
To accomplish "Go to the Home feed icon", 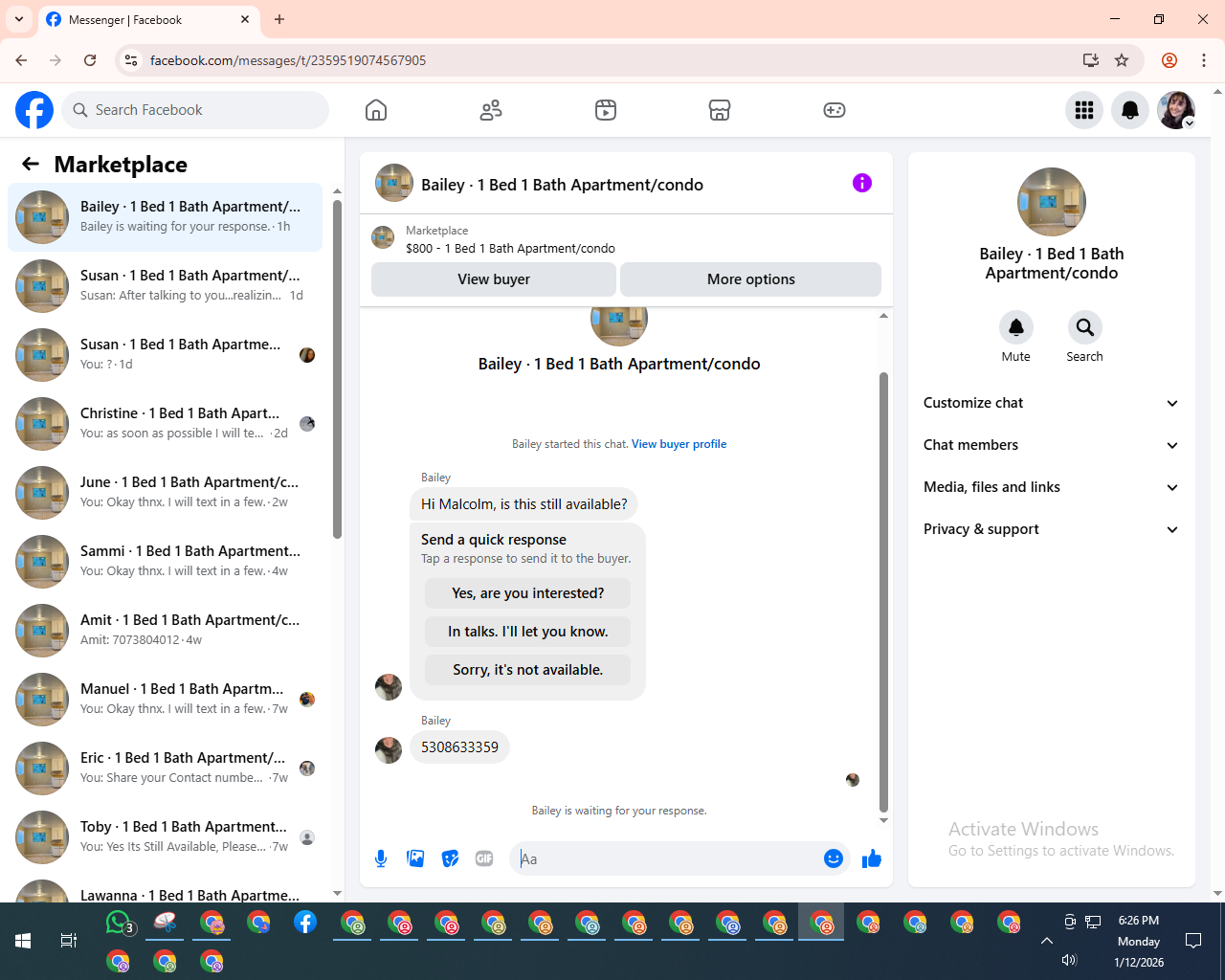I will [x=376, y=110].
